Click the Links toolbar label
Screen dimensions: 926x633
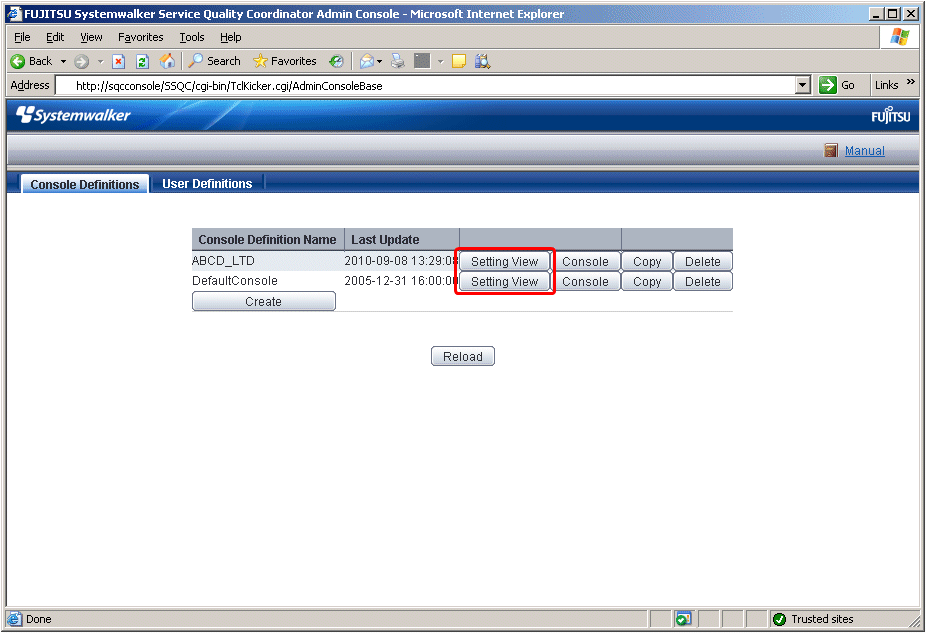click(886, 86)
